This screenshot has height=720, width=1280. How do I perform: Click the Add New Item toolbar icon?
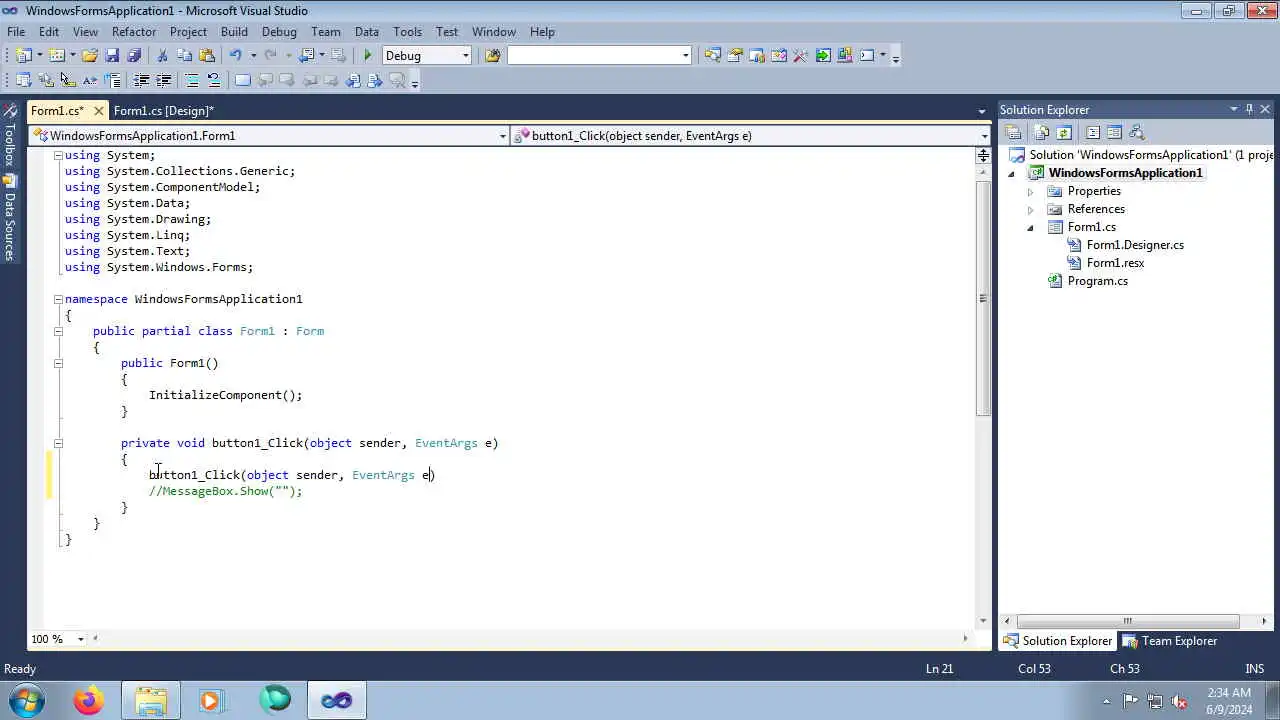tap(57, 56)
